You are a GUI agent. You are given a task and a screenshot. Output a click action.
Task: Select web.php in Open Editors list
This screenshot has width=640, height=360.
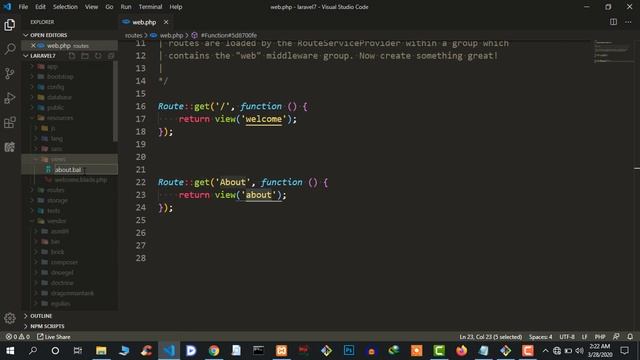coord(69,45)
